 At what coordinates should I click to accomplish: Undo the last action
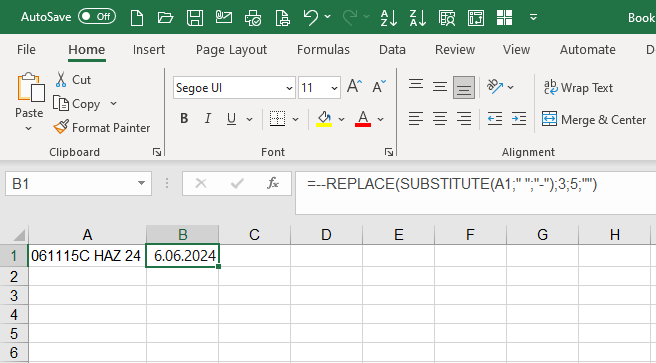click(x=310, y=18)
